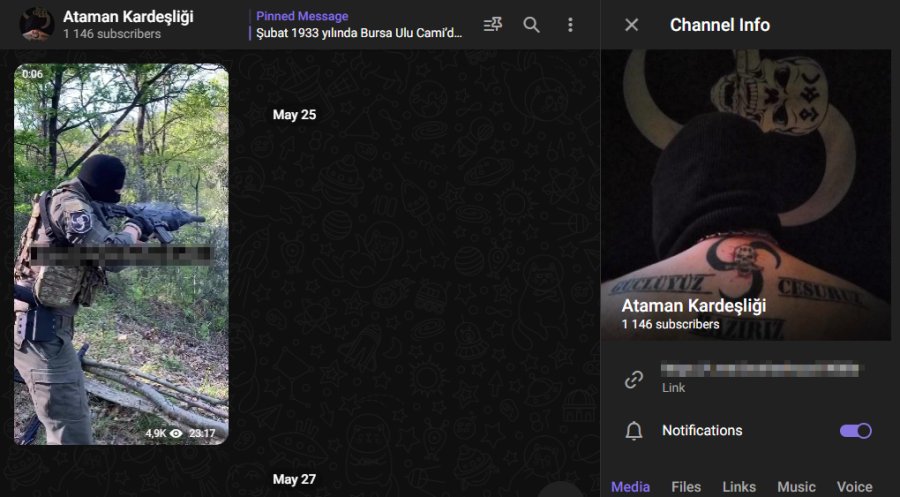Open the Pinned Message preview
Image resolution: width=900 pixels, height=497 pixels.
(x=358, y=25)
